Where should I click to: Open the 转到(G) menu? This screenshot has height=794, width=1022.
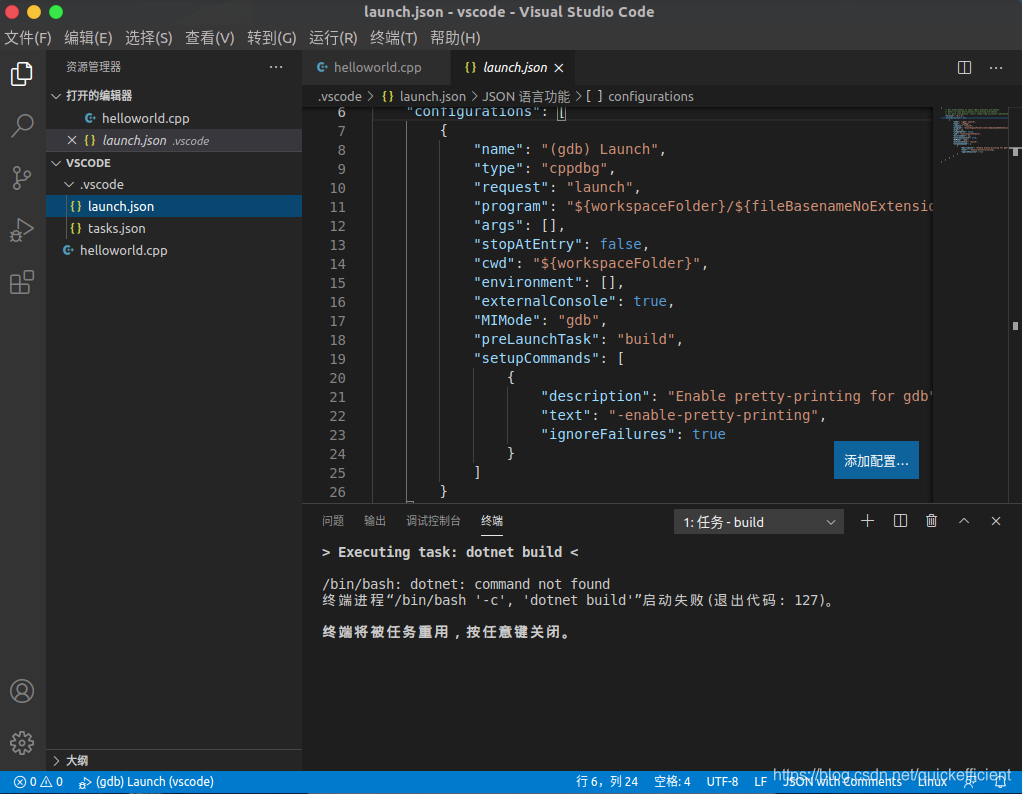(x=271, y=38)
